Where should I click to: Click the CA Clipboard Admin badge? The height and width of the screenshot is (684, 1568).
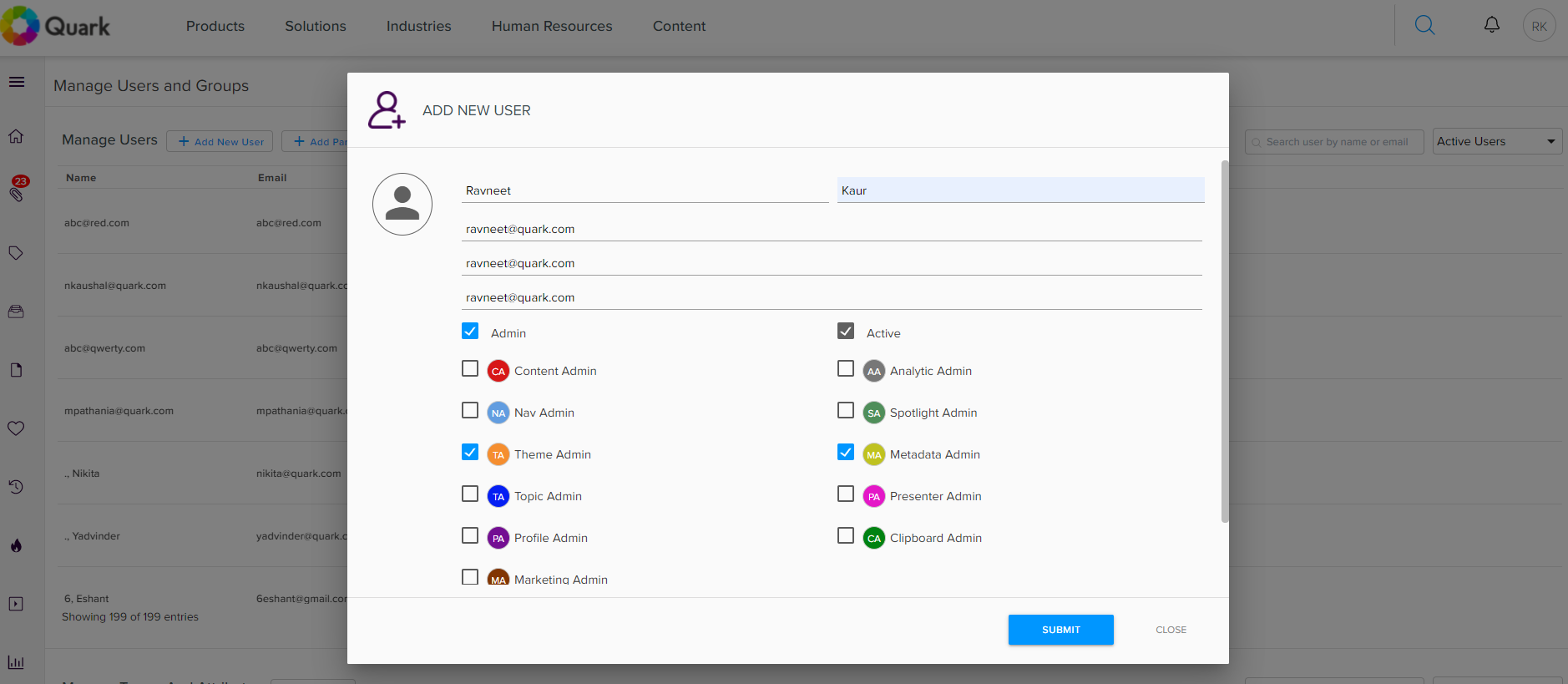(x=874, y=538)
